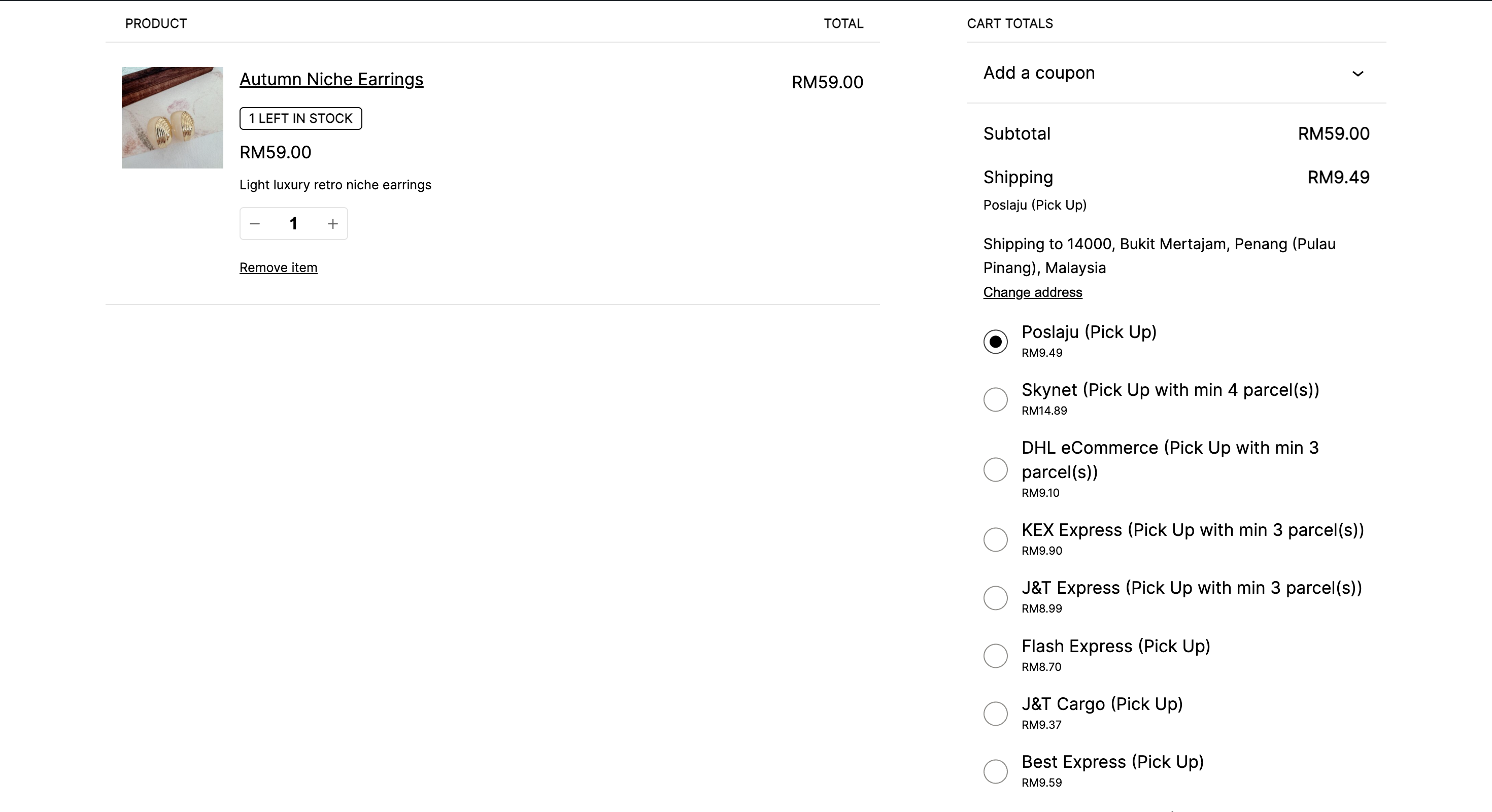The width and height of the screenshot is (1492, 812).
Task: Choose Skynet pick up shipping
Action: [x=995, y=399]
